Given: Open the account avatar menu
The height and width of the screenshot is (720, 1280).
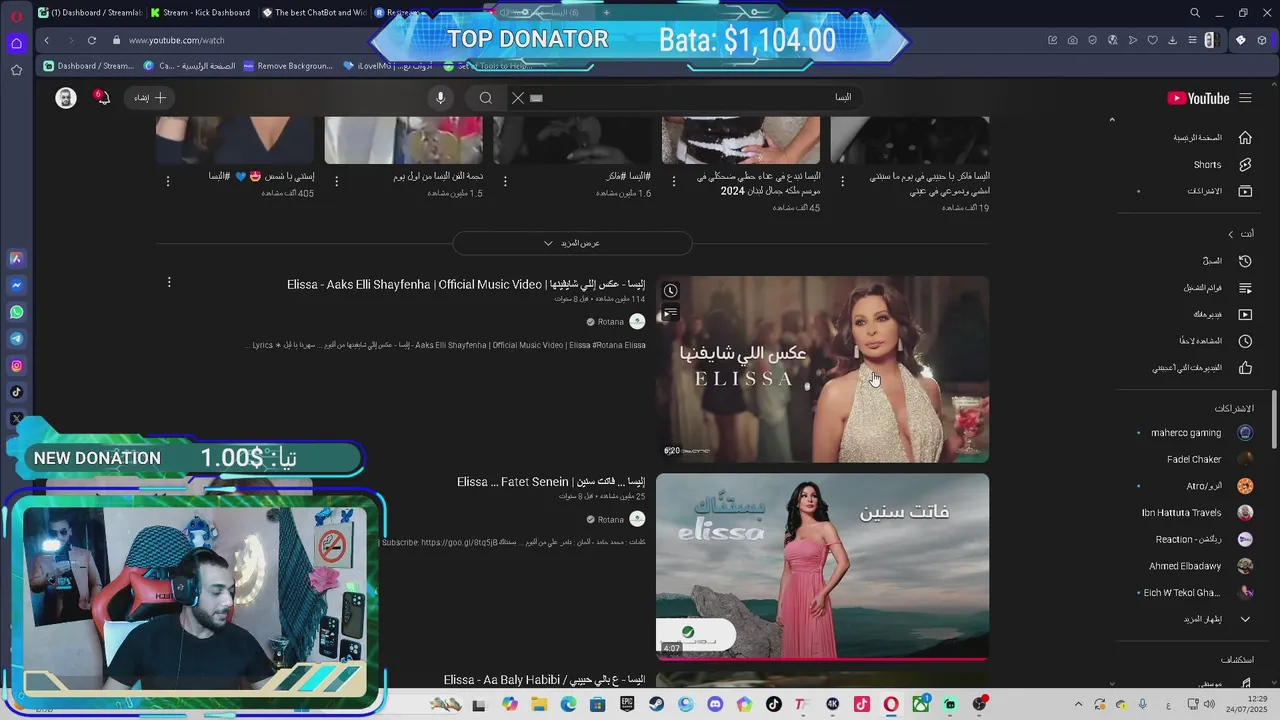Looking at the screenshot, I should (x=66, y=98).
